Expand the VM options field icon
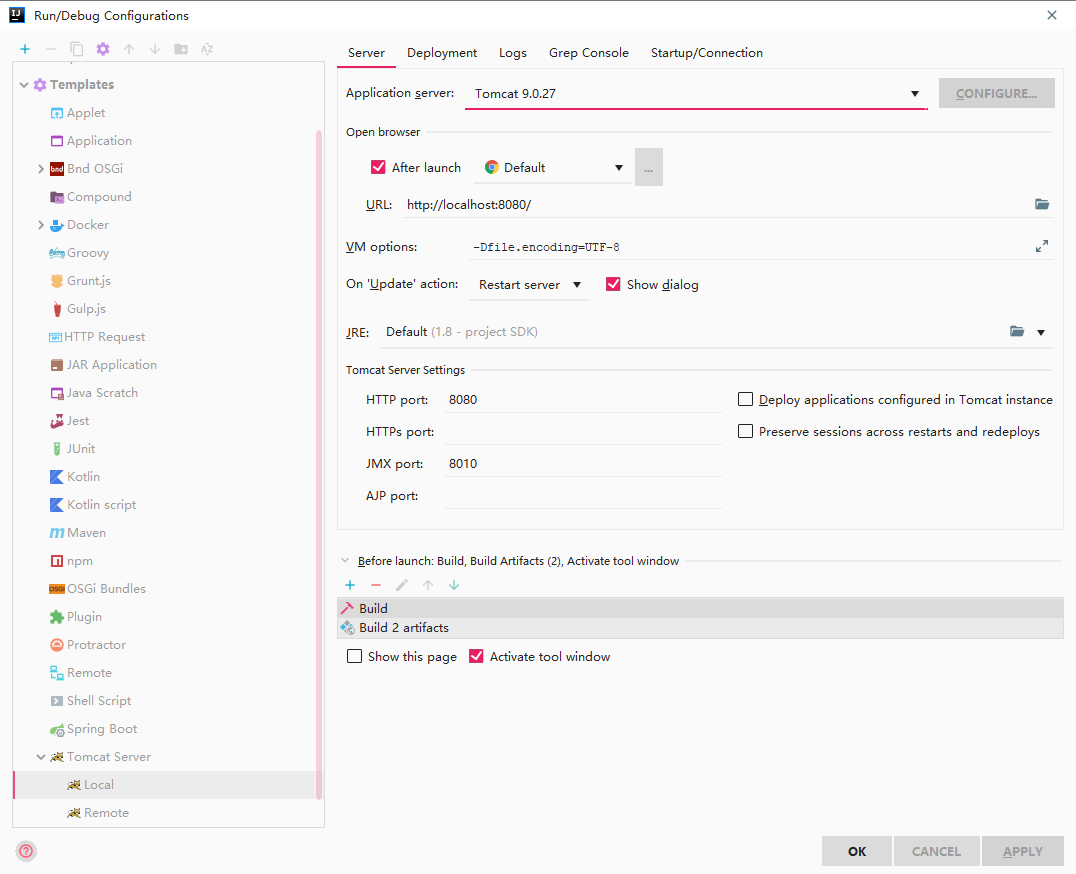 pyautogui.click(x=1042, y=246)
